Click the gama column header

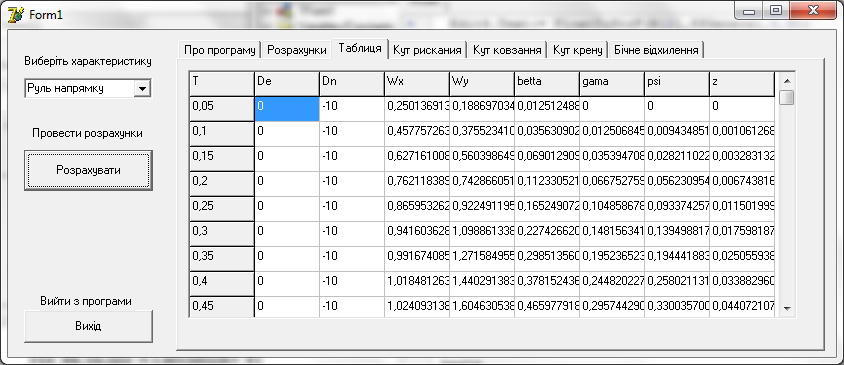pyautogui.click(x=612, y=84)
